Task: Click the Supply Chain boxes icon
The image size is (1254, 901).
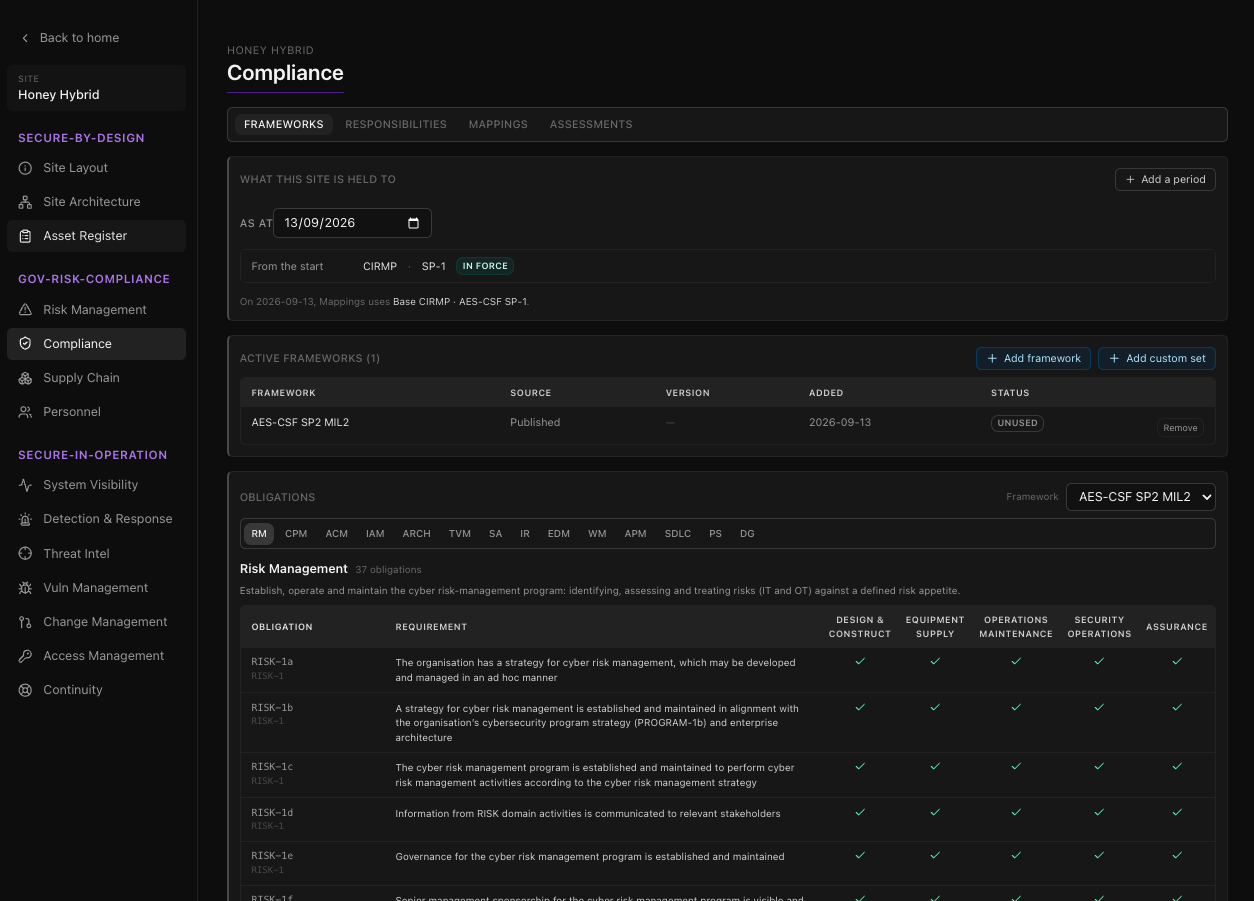Action: click(x=25, y=378)
